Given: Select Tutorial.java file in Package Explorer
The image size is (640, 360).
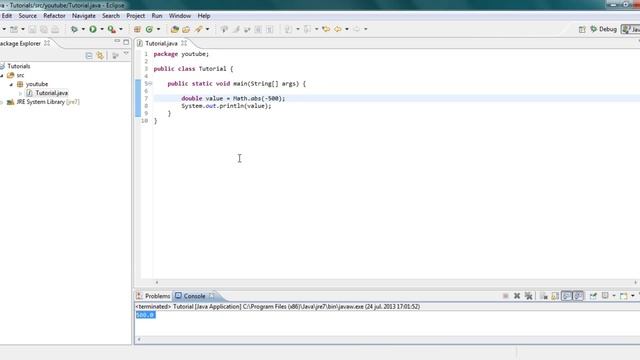Looking at the screenshot, I should point(51,93).
